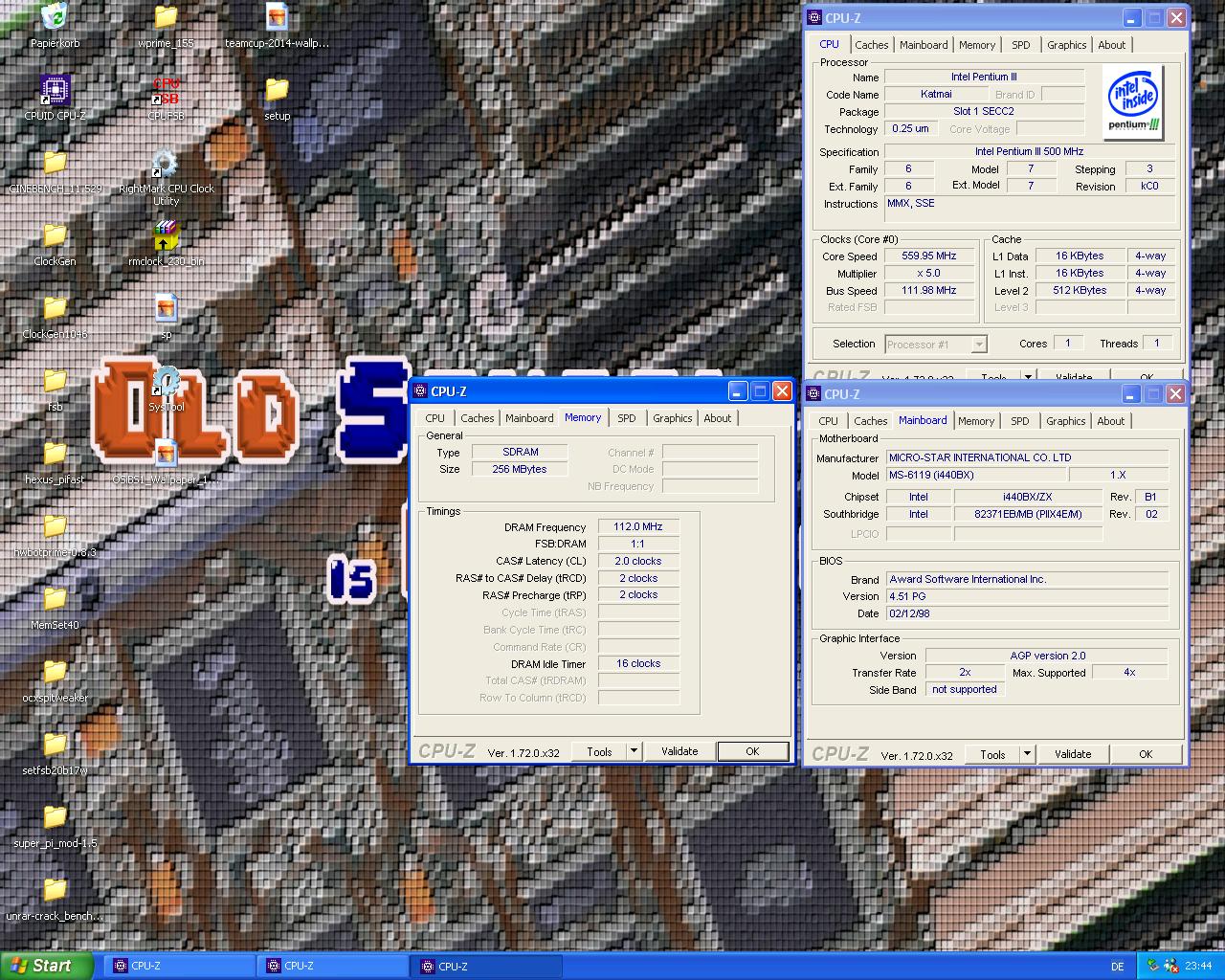
Task: Click the Katmai code name field
Action: pos(935,94)
